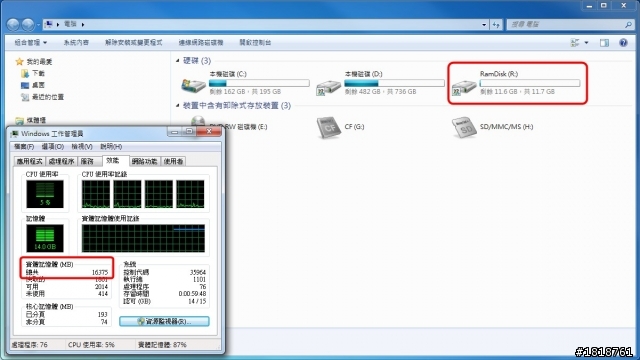Click the CPU usage gauge showing 5 %
Viewport: 640px width, 360px height.
click(45, 194)
